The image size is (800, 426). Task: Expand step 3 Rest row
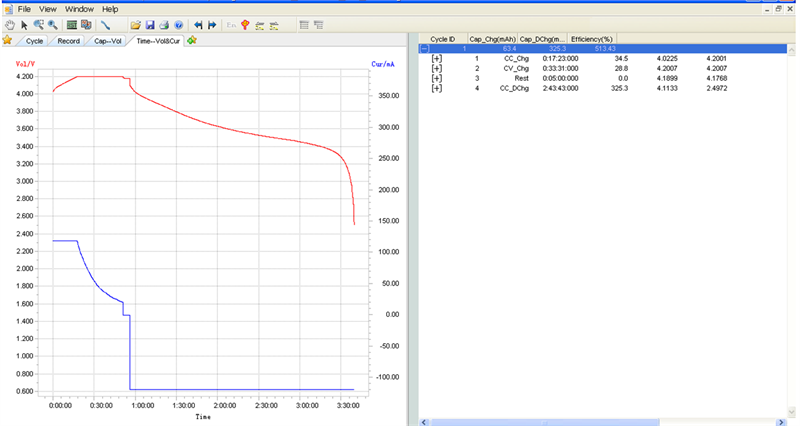437,79
